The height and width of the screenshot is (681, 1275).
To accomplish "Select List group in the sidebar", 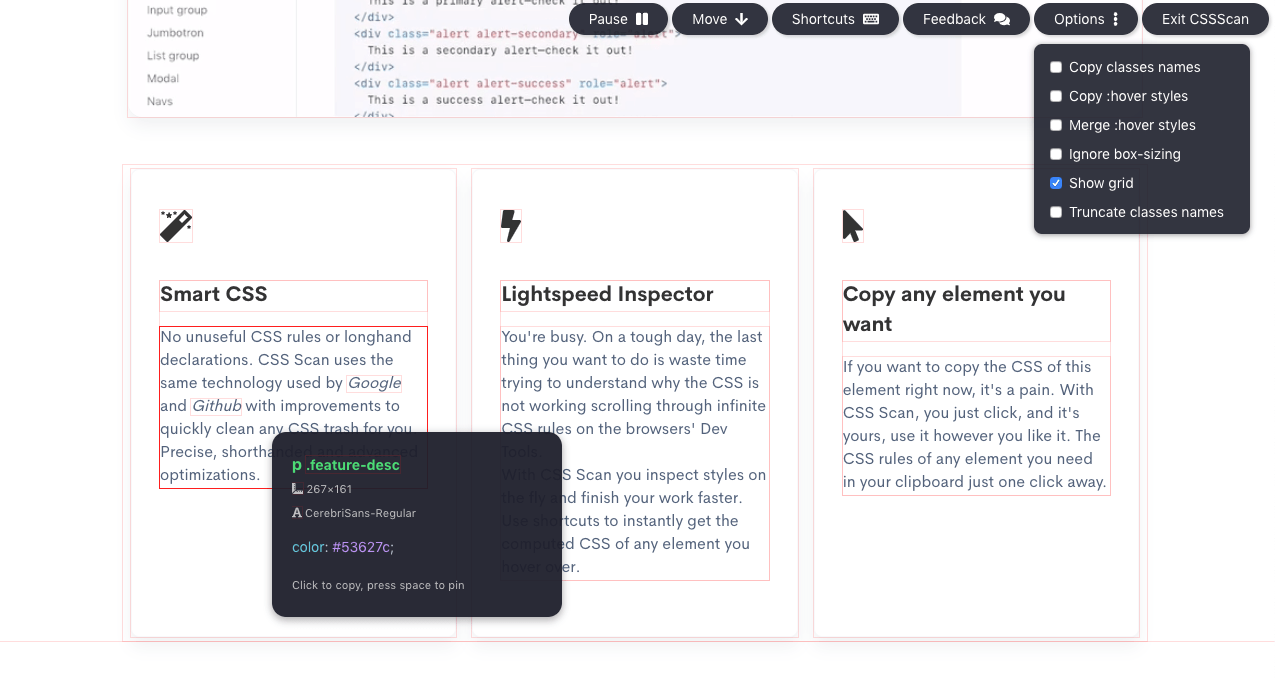I will point(173,56).
